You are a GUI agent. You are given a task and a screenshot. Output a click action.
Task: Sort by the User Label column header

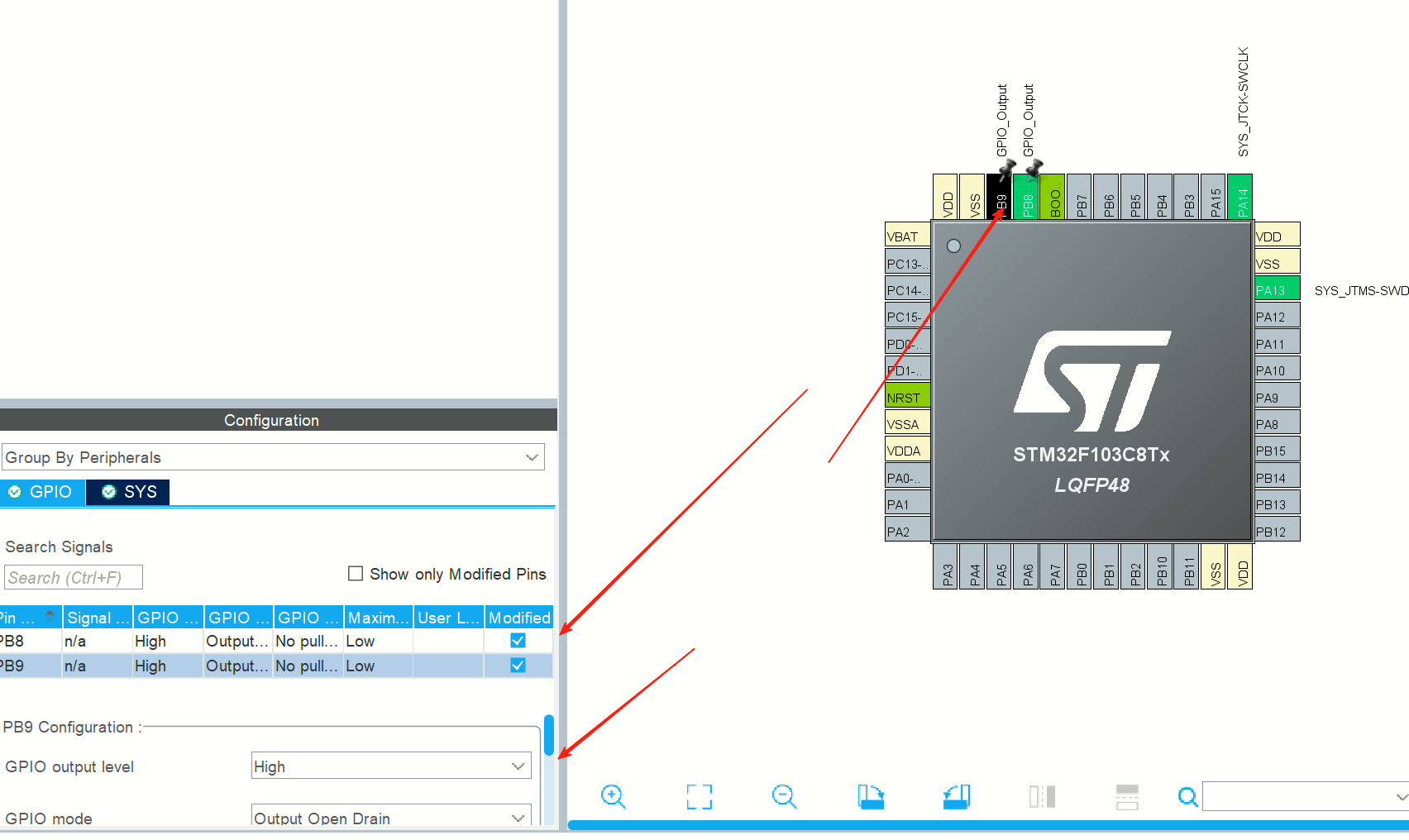coord(448,618)
